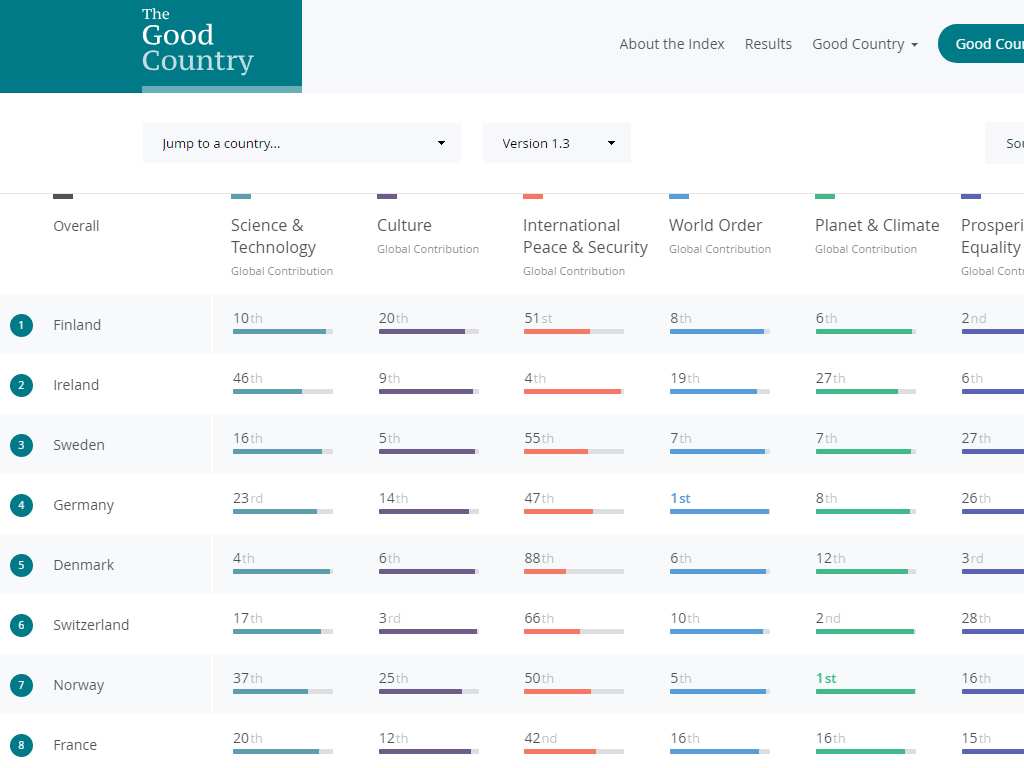Image resolution: width=1024 pixels, height=768 pixels.
Task: Open the Jump to a country dropdown
Action: [302, 143]
